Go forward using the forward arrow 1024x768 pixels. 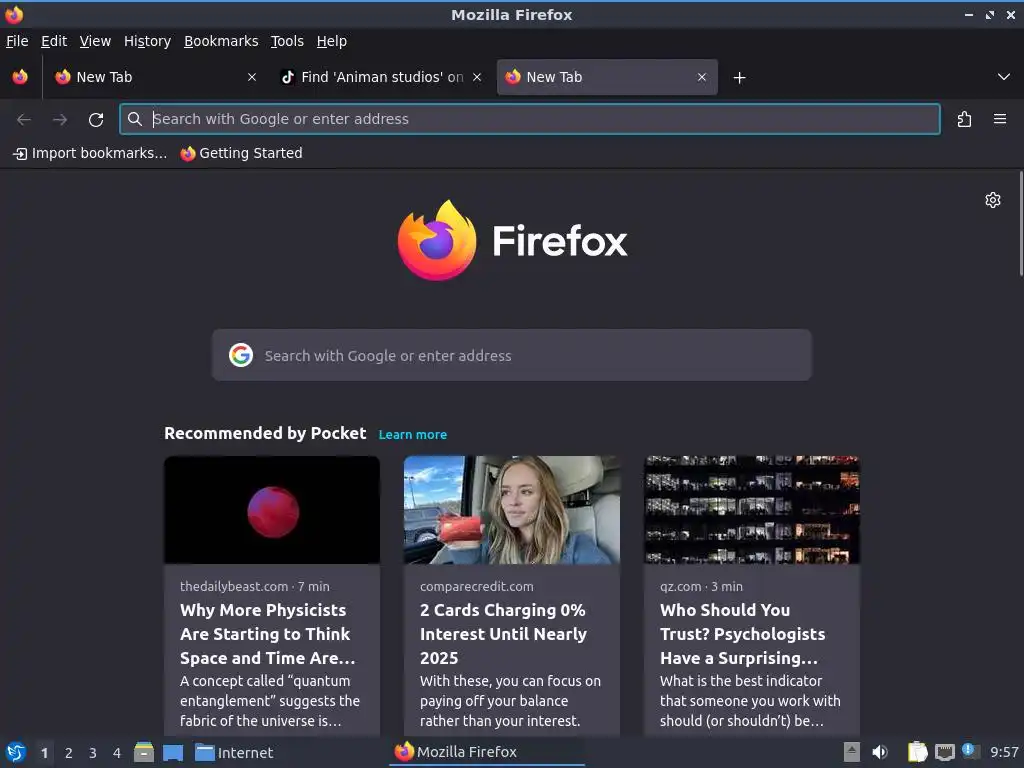[x=60, y=120]
